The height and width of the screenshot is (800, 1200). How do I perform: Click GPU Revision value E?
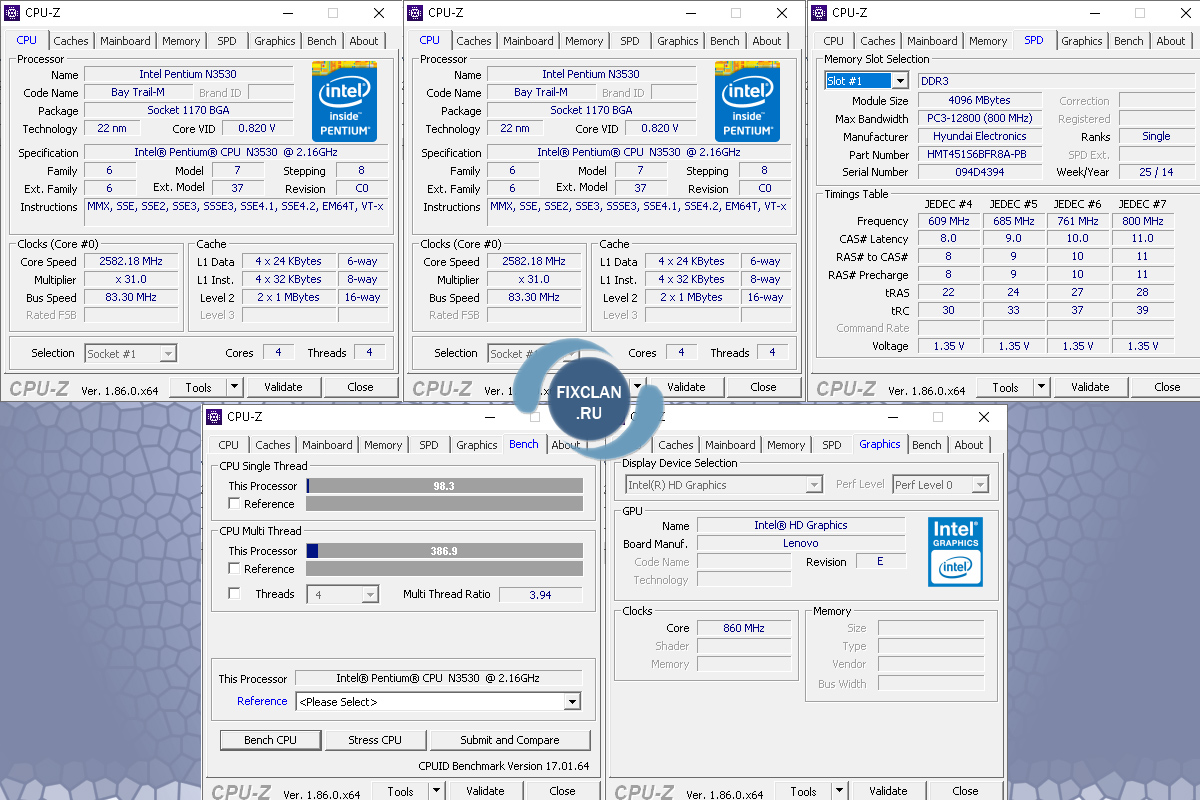(x=880, y=562)
